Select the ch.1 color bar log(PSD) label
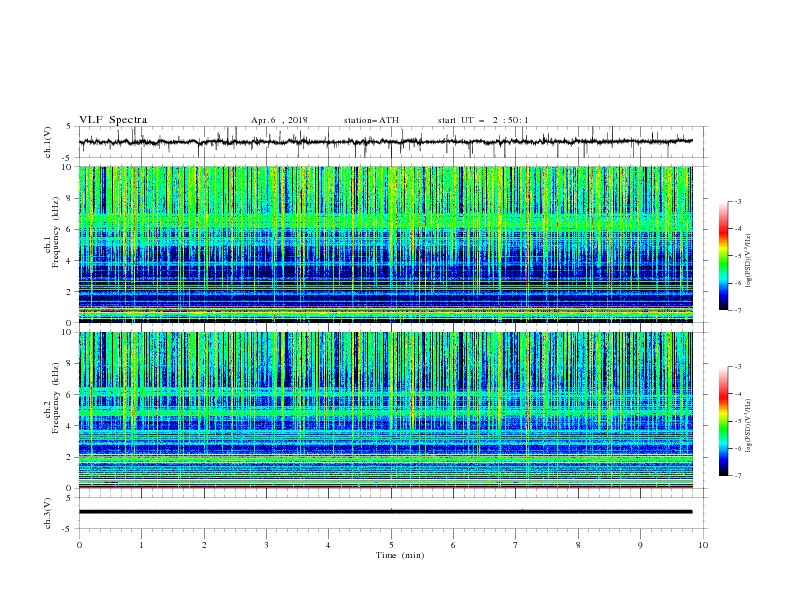Image resolution: width=792 pixels, height=612 pixels. [x=748, y=261]
